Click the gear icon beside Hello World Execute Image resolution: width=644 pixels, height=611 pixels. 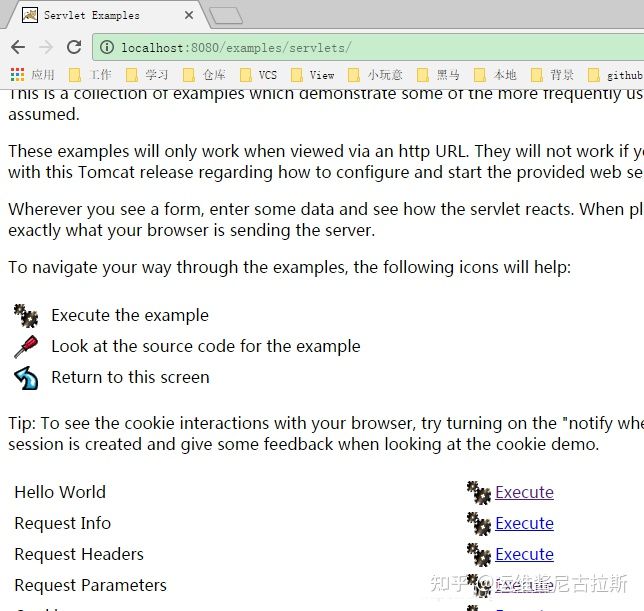pyautogui.click(x=478, y=492)
